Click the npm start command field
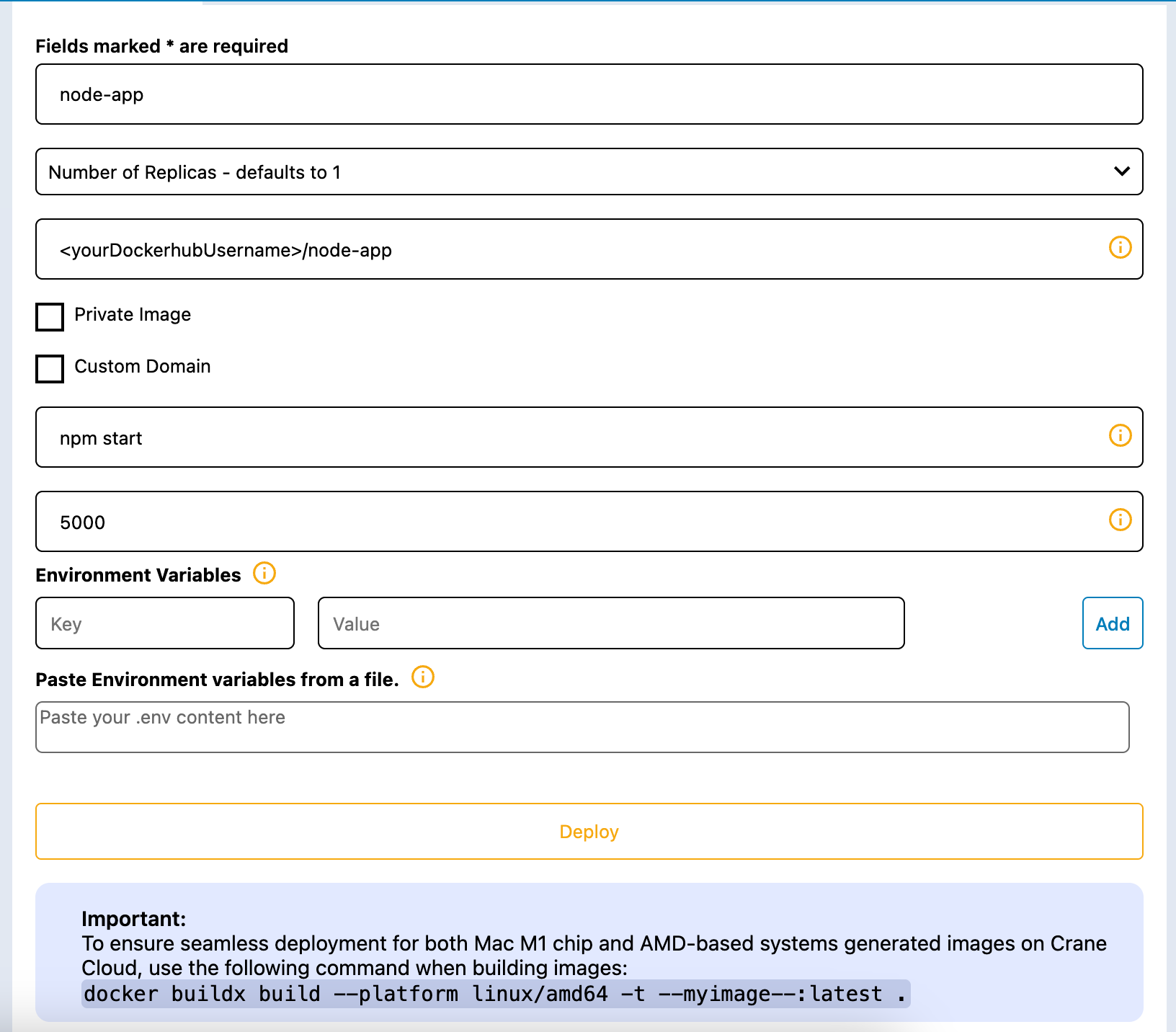Image resolution: width=1176 pixels, height=1032 pixels. [589, 437]
